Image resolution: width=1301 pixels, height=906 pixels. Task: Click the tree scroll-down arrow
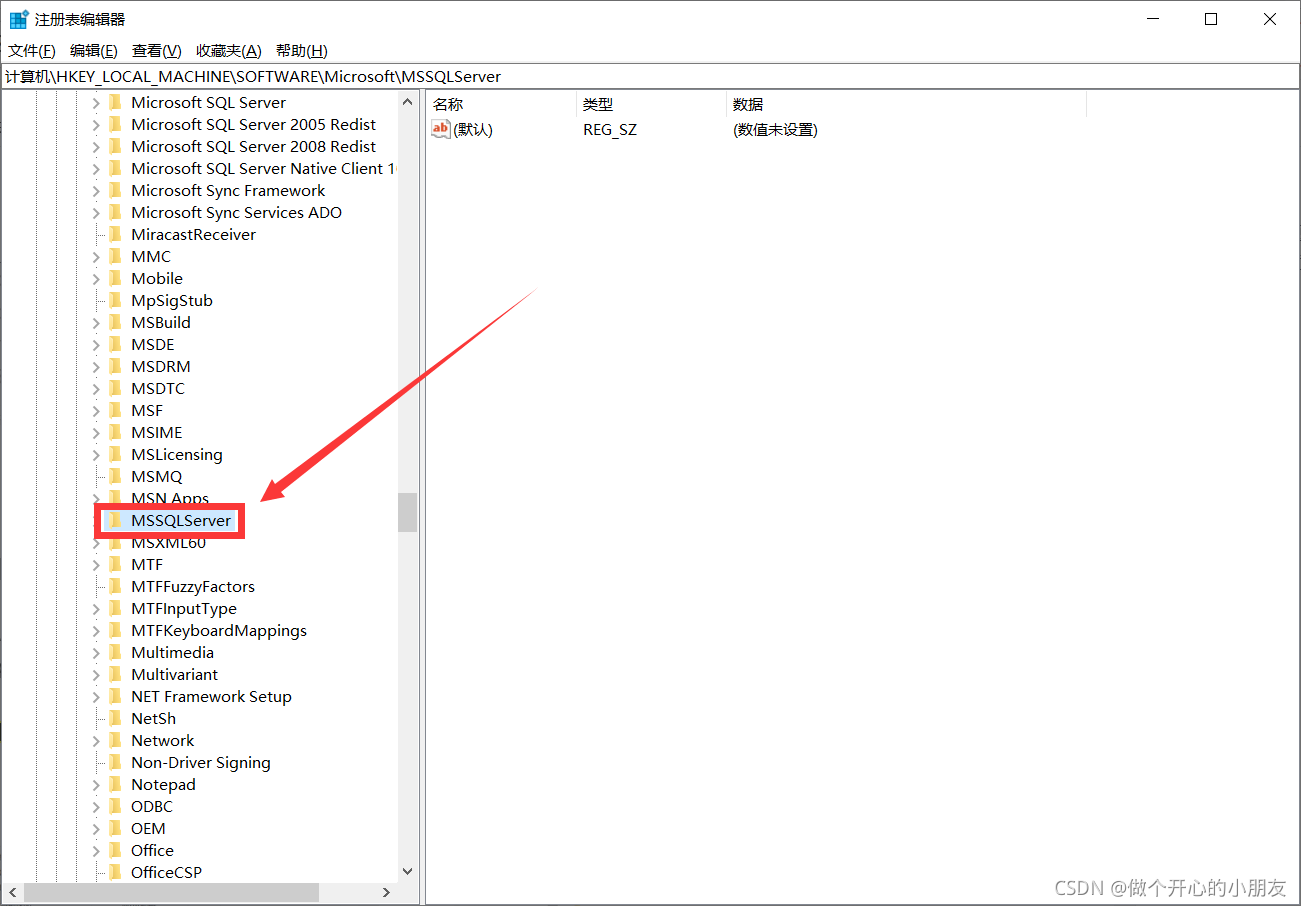[407, 872]
